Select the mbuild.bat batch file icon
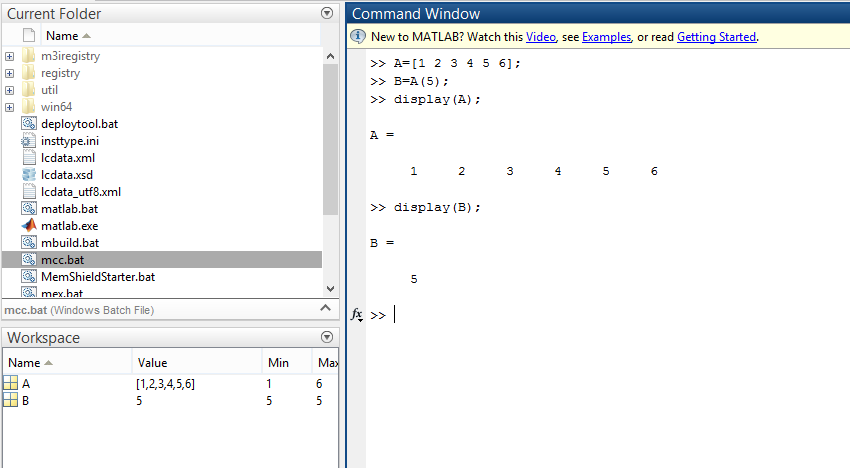Image resolution: width=850 pixels, height=468 pixels. [29, 242]
